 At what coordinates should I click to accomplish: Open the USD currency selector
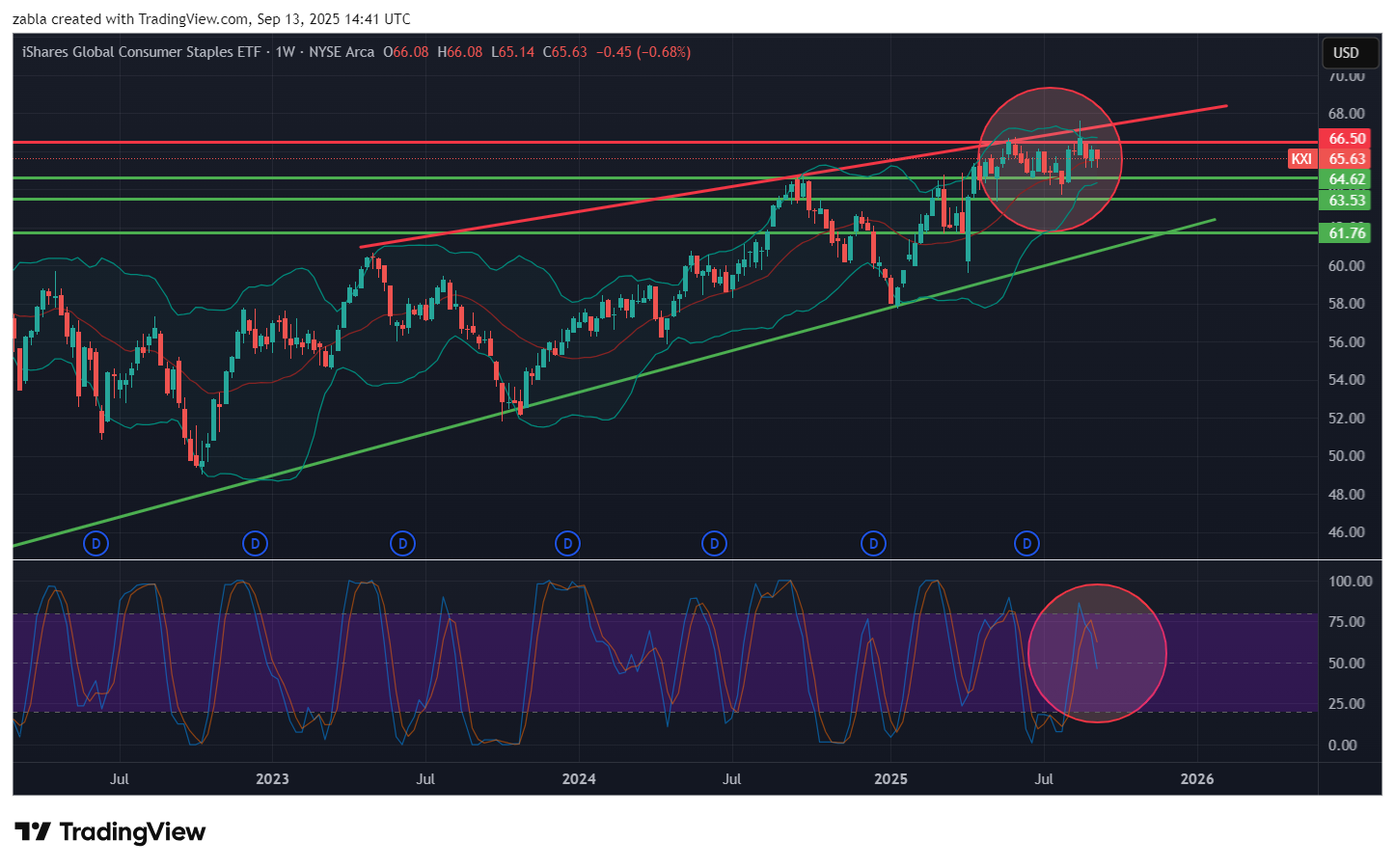[1346, 53]
